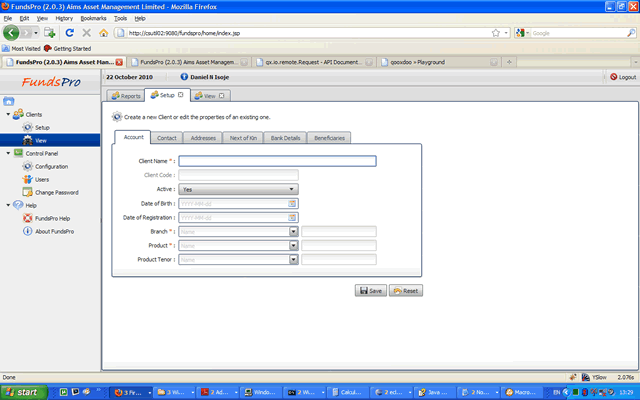Open FundsPro Help lifebuoy item
The image size is (640, 400).
pos(52,218)
